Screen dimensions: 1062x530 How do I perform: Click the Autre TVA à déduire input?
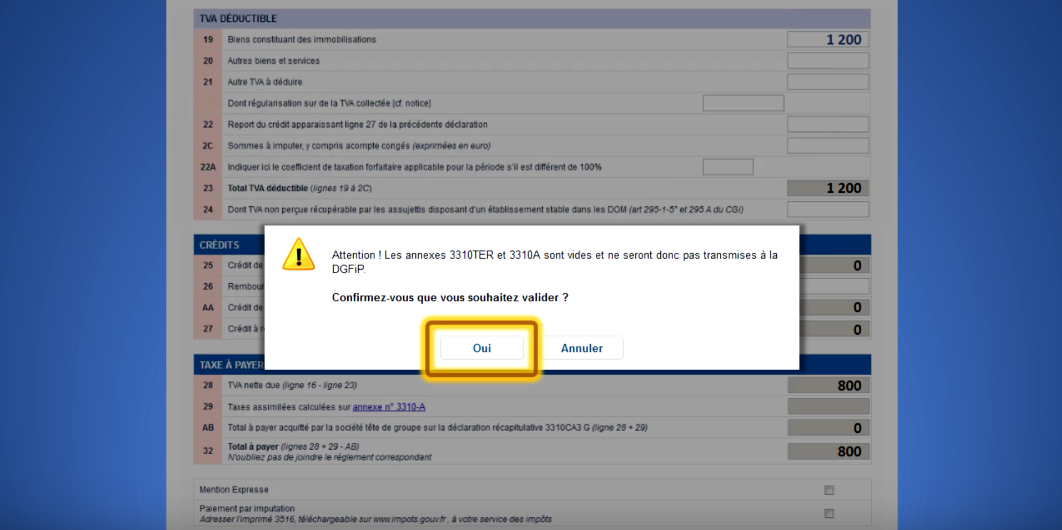pyautogui.click(x=827, y=82)
